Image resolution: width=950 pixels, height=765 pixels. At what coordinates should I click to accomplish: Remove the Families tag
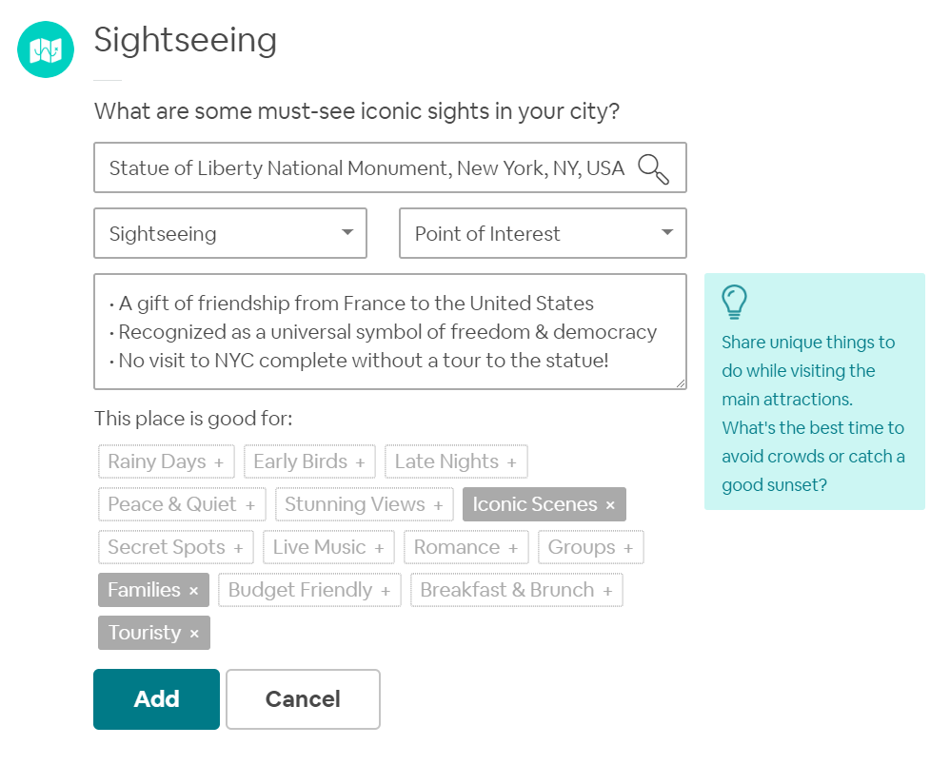(x=153, y=590)
